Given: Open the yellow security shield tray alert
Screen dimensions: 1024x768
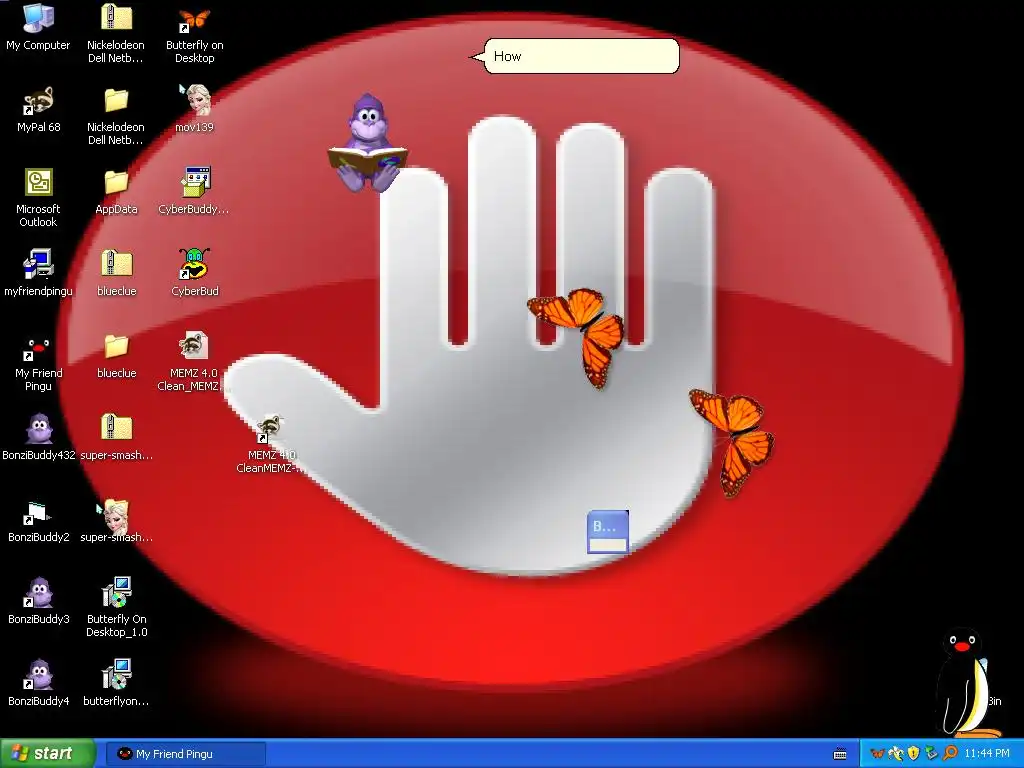Looking at the screenshot, I should click(914, 754).
